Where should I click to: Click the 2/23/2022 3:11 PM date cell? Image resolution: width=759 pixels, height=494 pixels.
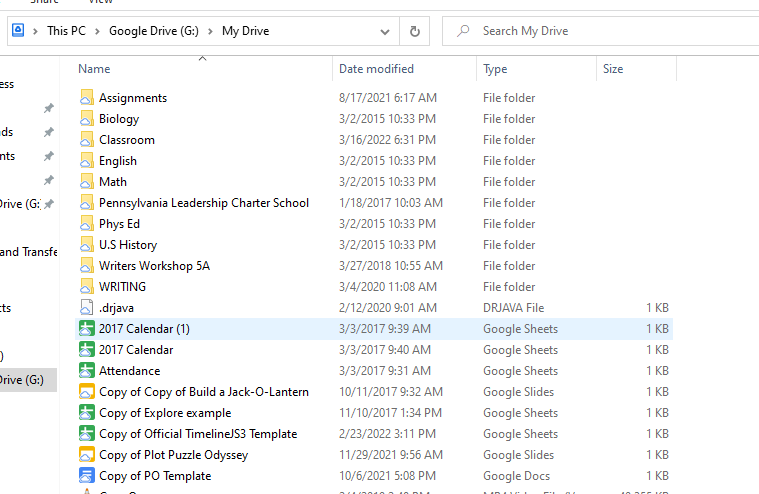387,434
